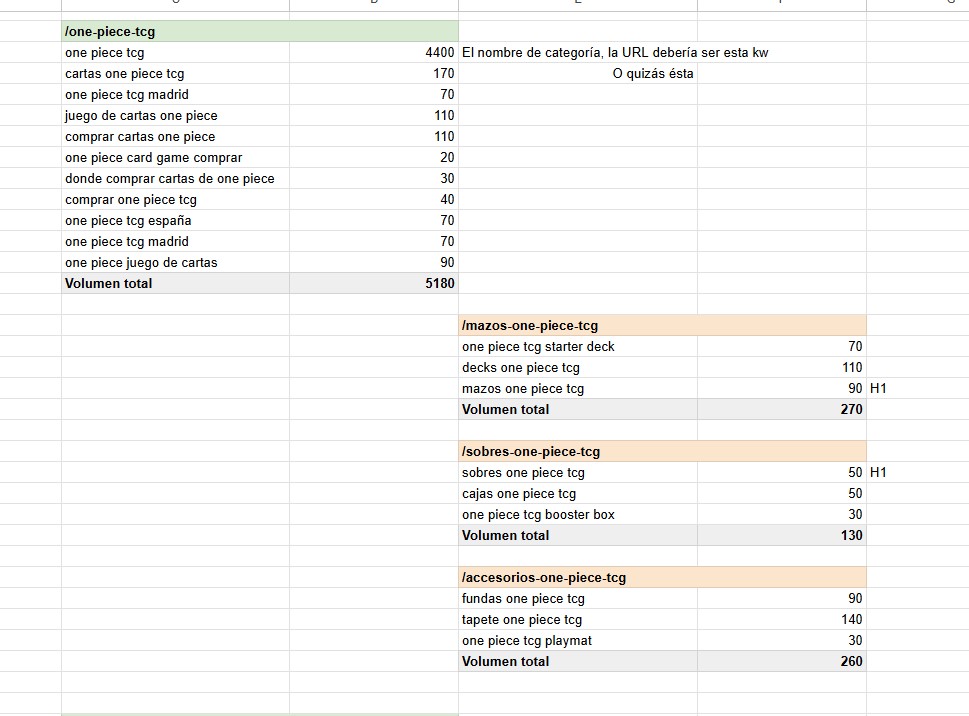This screenshot has width=969, height=716.
Task: Click the "one piece juego de cartas" cell
Action: [x=176, y=263]
